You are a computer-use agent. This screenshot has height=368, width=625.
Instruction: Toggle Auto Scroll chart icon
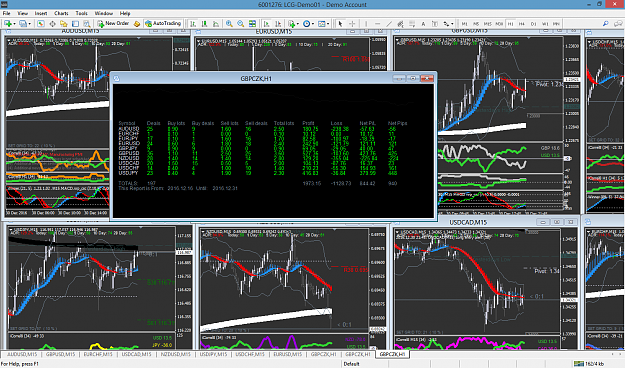click(x=266, y=24)
